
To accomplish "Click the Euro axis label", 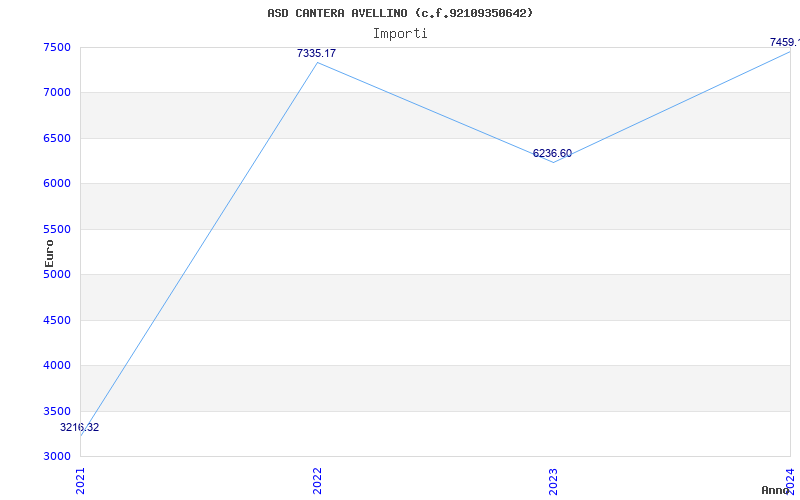I will pos(49,253).
